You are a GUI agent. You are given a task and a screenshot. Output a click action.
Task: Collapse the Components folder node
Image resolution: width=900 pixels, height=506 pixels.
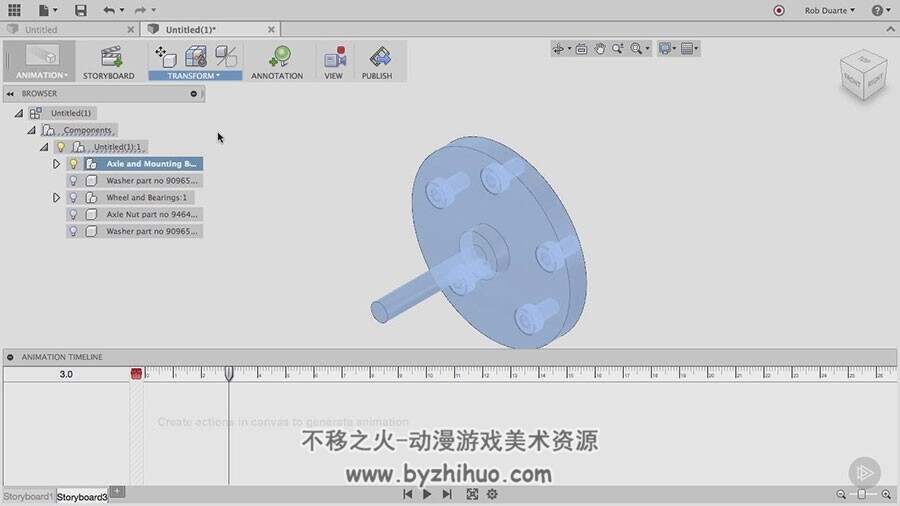point(32,131)
